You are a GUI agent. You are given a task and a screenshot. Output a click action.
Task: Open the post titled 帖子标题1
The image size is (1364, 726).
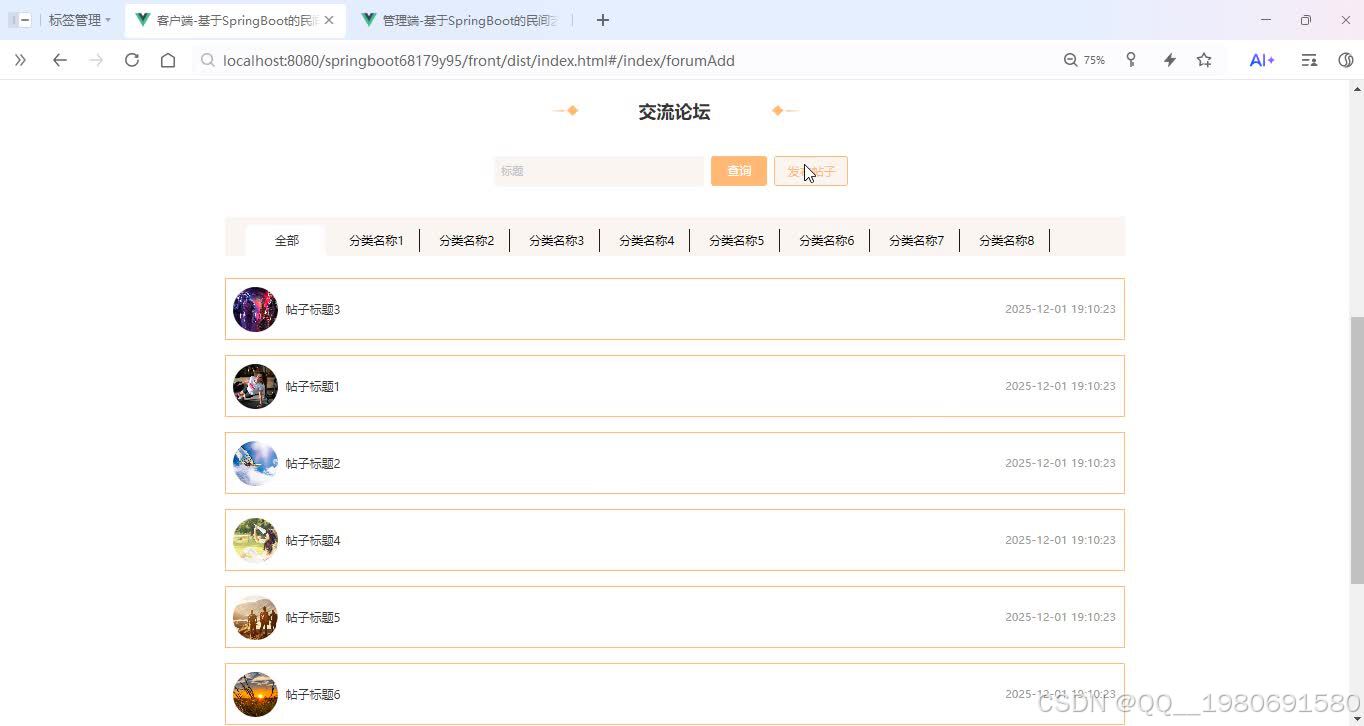tap(675, 386)
